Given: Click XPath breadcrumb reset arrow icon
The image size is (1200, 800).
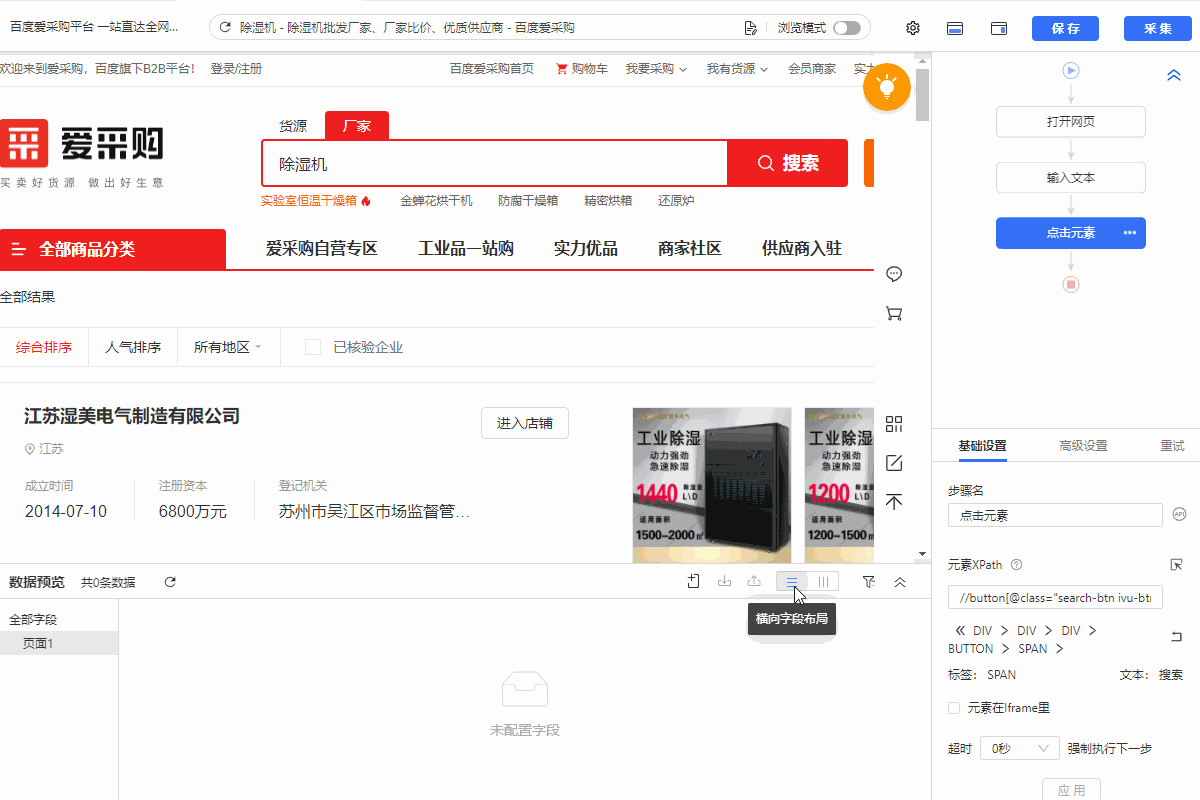Looking at the screenshot, I should click(1177, 637).
